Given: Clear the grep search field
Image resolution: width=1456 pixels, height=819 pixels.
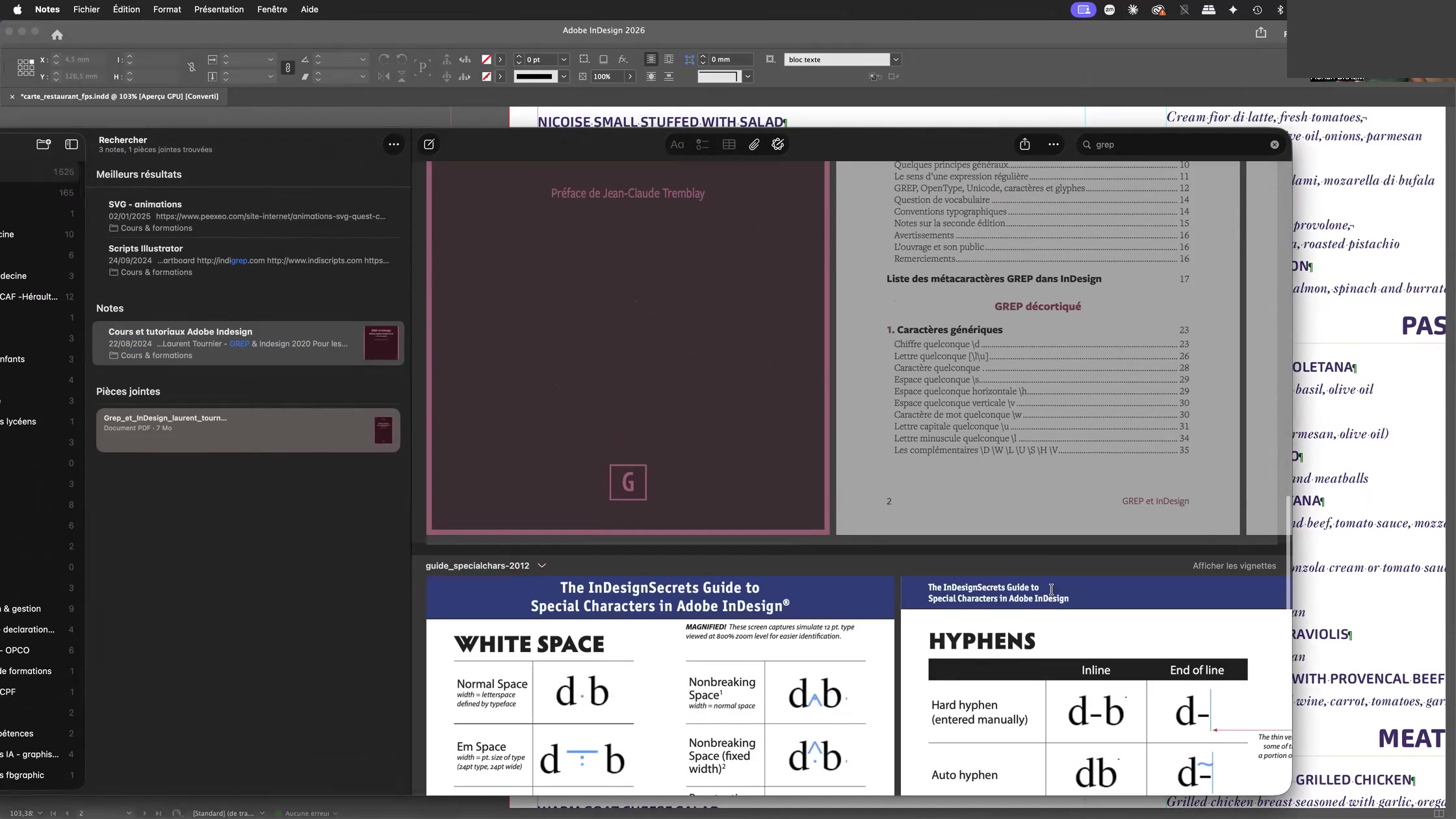Looking at the screenshot, I should pyautogui.click(x=1275, y=145).
